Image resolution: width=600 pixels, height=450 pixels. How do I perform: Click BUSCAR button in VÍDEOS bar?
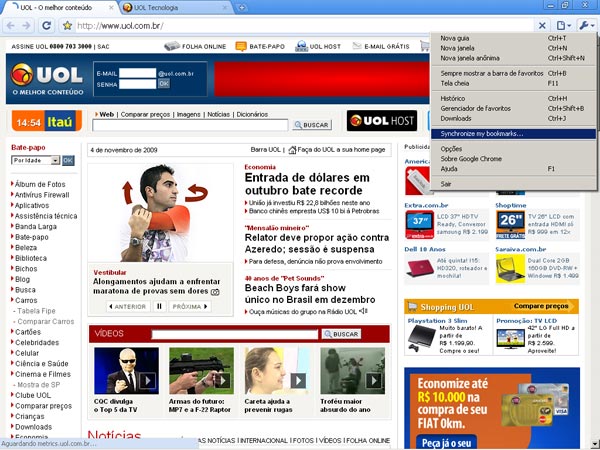tap(341, 334)
